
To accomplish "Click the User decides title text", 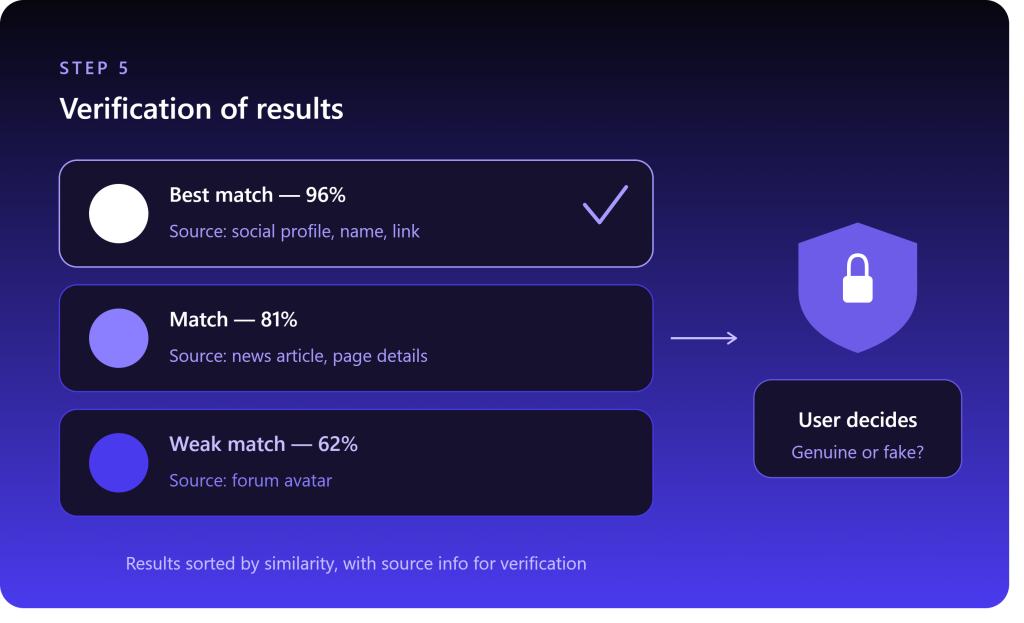I will coord(857,420).
